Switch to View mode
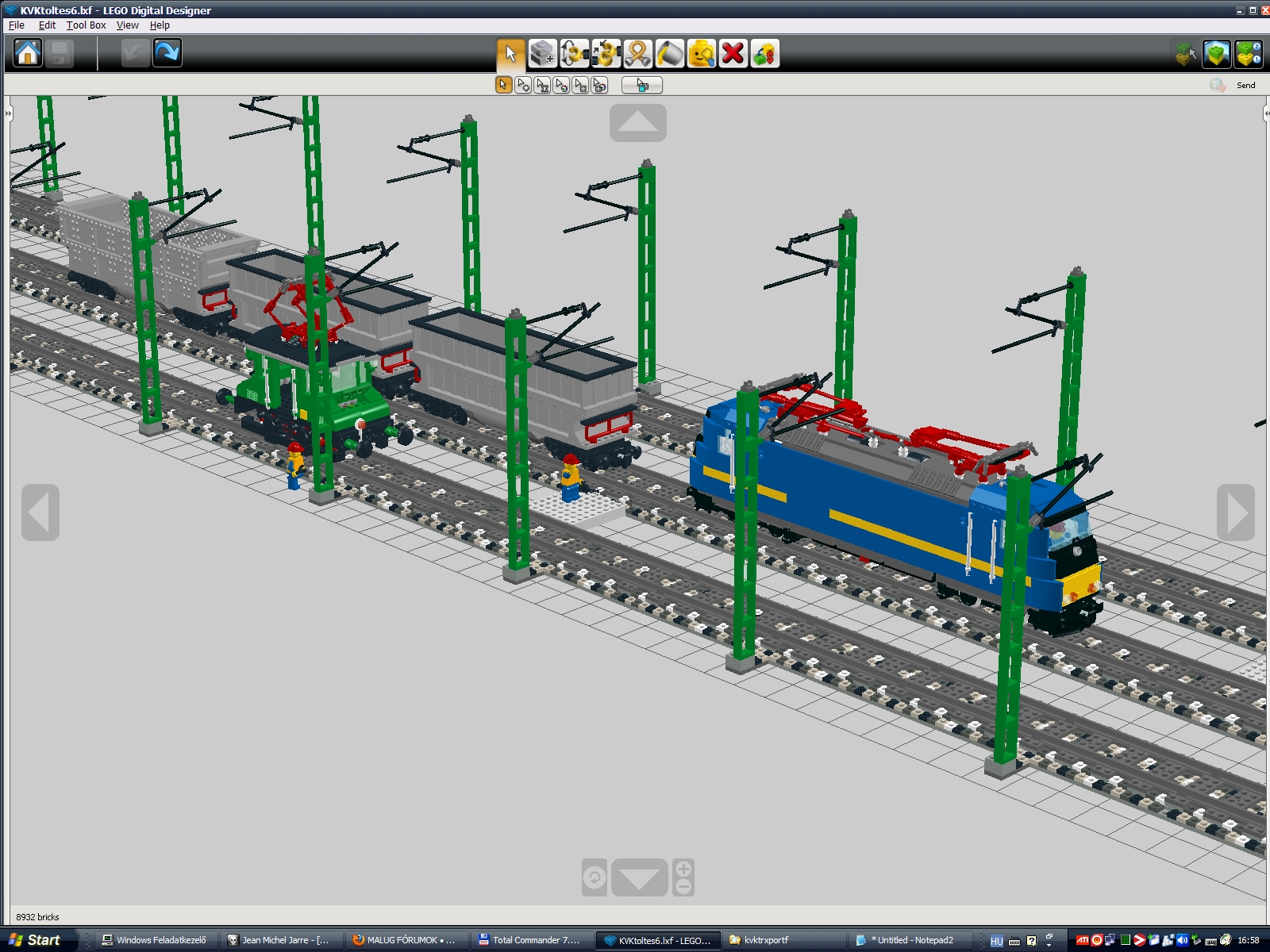Viewport: 1270px width, 952px height. 1216,54
